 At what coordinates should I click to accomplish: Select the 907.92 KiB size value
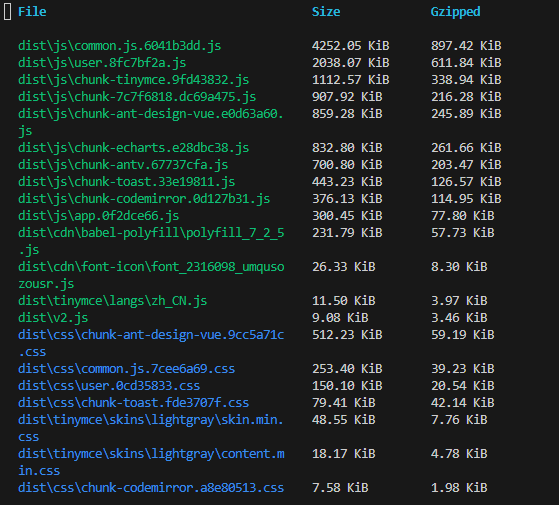click(x=347, y=97)
